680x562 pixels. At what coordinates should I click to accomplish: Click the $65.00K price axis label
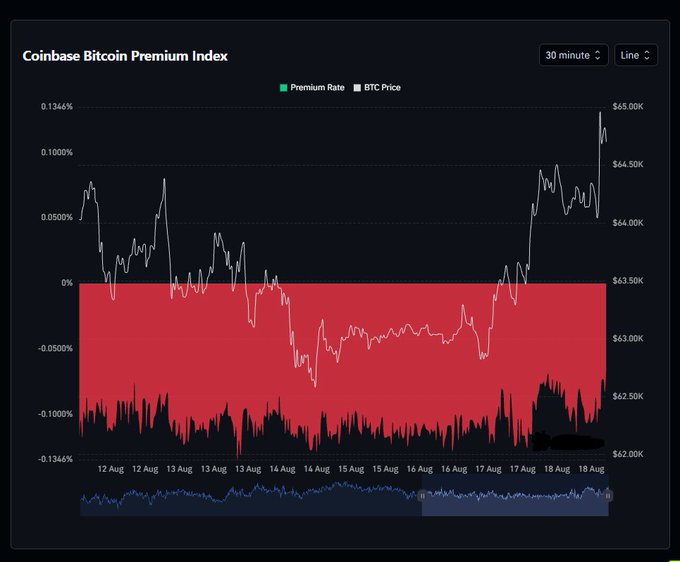click(628, 107)
